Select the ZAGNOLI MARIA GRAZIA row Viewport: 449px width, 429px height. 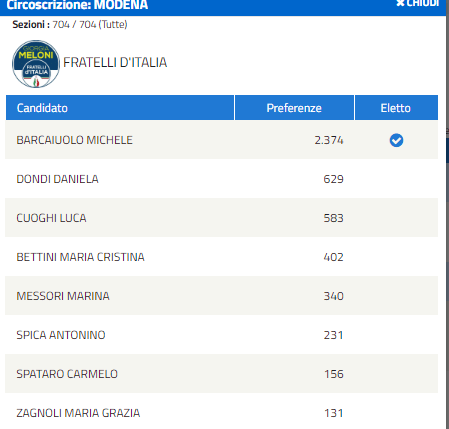(222, 412)
